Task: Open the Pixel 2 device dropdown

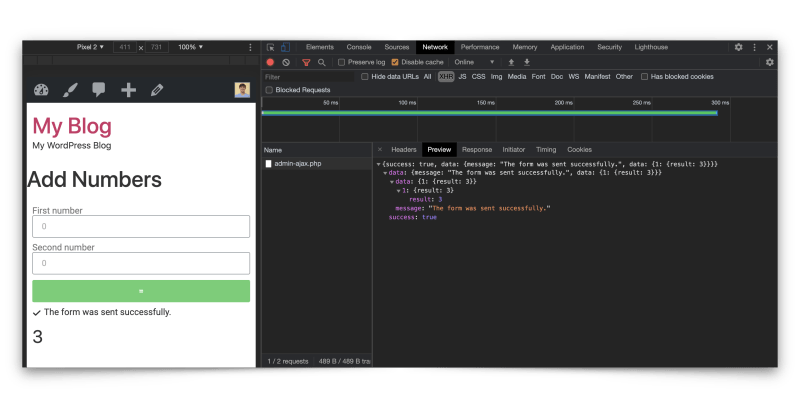Action: [x=90, y=47]
